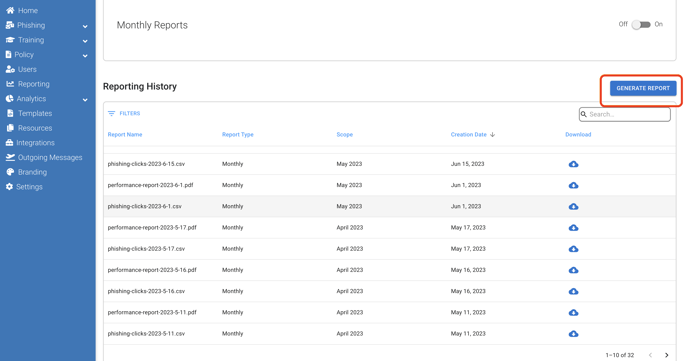Expand the Analytics menu chevron

(85, 100)
